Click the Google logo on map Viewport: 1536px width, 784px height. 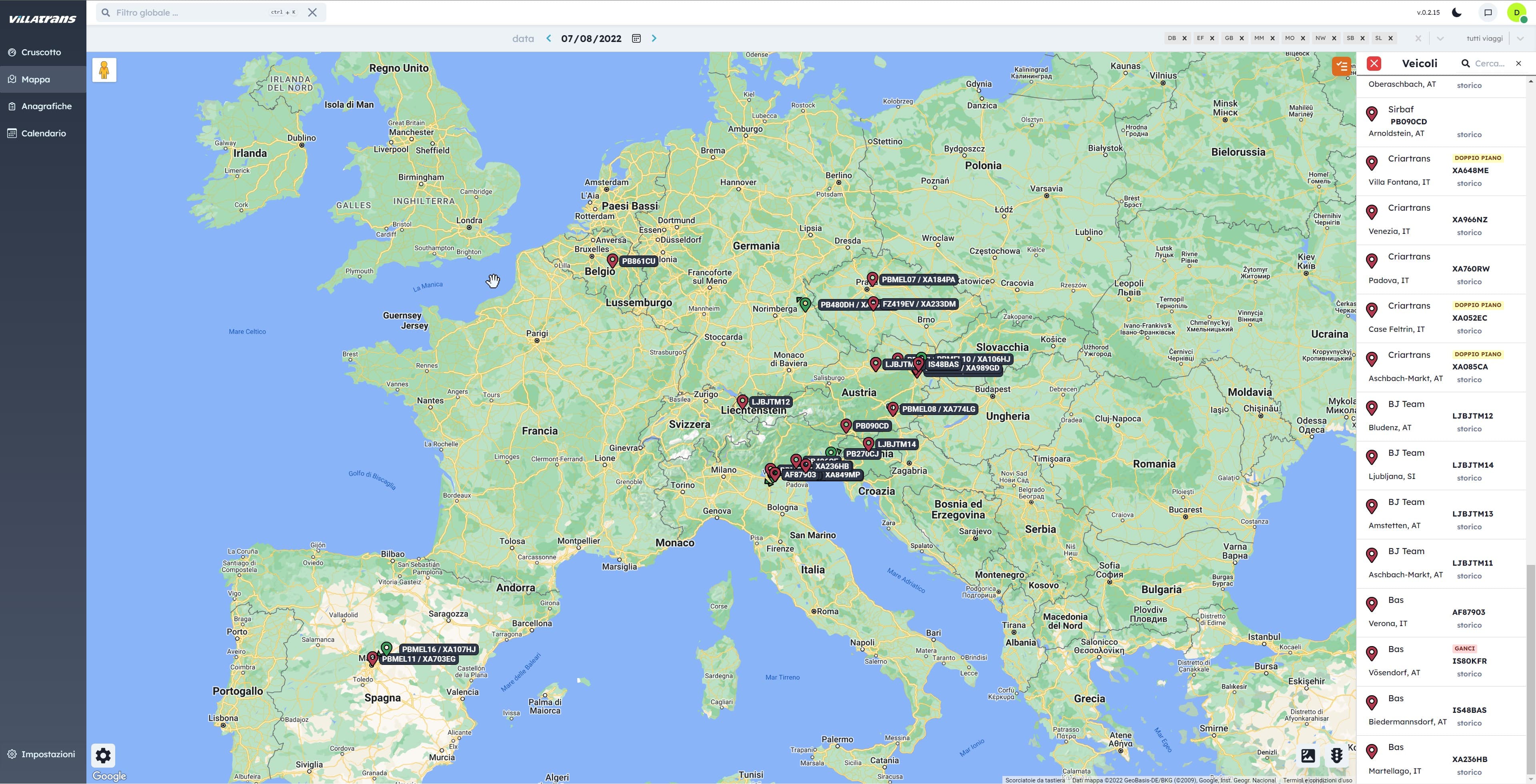tap(109, 776)
